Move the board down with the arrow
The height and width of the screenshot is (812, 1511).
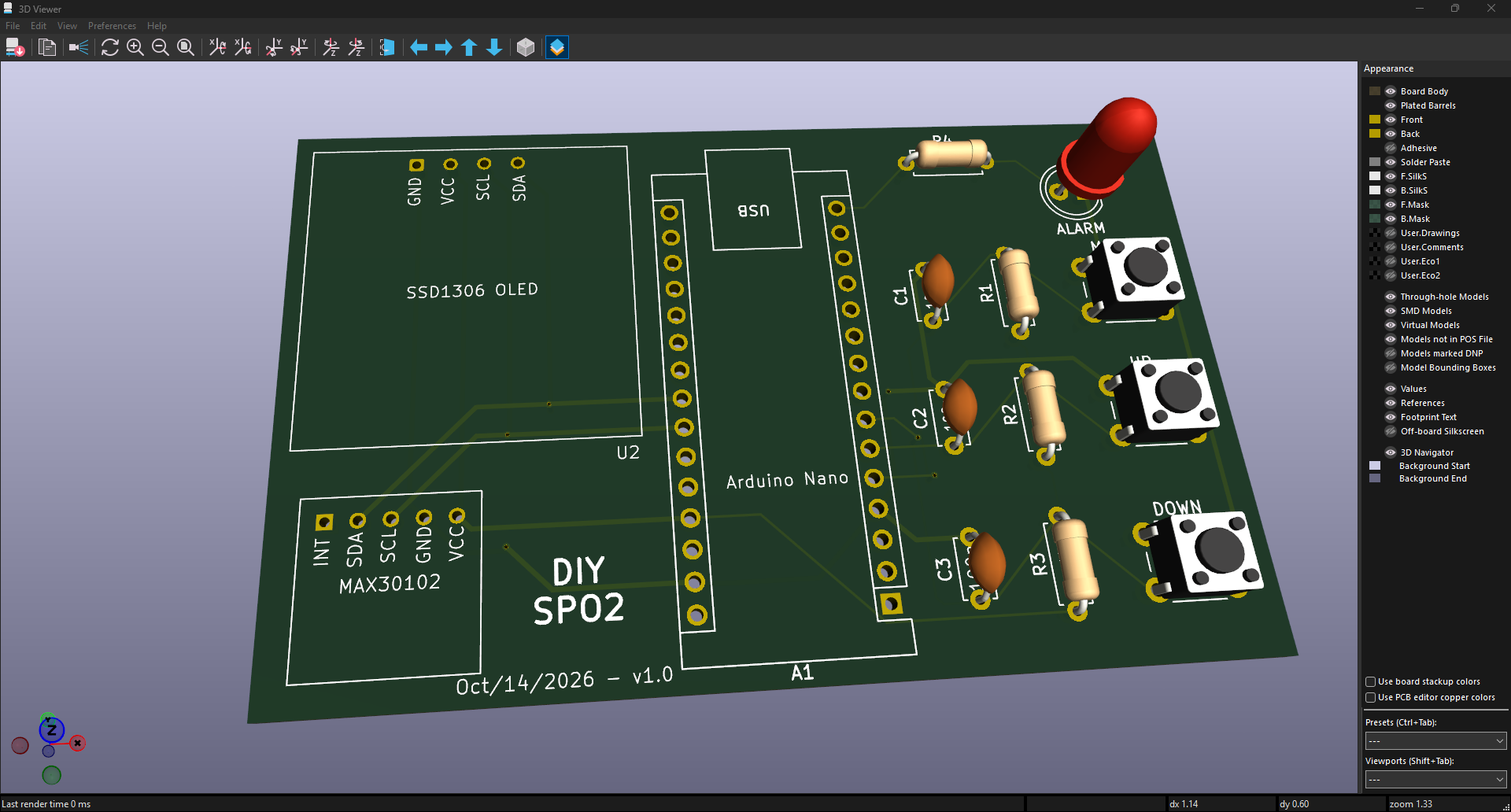494,48
